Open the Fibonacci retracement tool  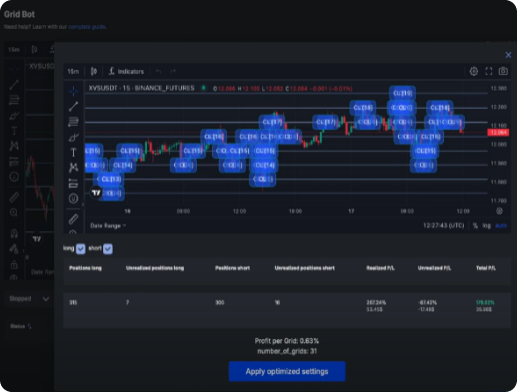pos(73,122)
